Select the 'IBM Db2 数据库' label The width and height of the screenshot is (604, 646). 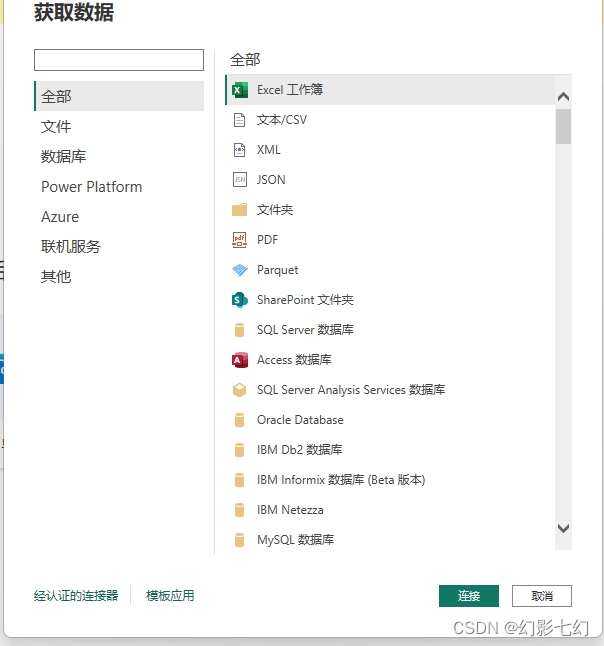[x=300, y=450]
